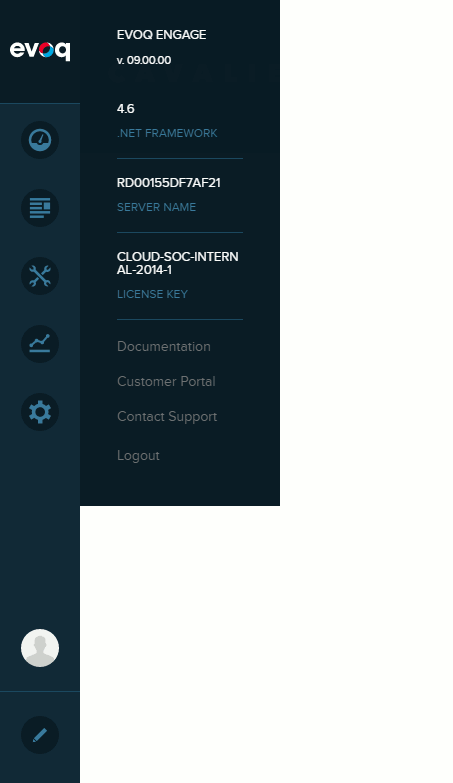Open the Settings gear icon
Screen dimensions: 453x783
40,412
